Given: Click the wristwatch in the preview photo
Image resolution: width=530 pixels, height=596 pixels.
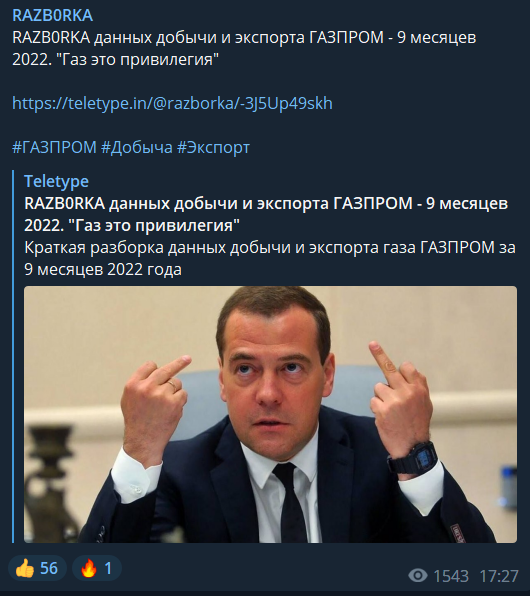Looking at the screenshot, I should 413,457.
